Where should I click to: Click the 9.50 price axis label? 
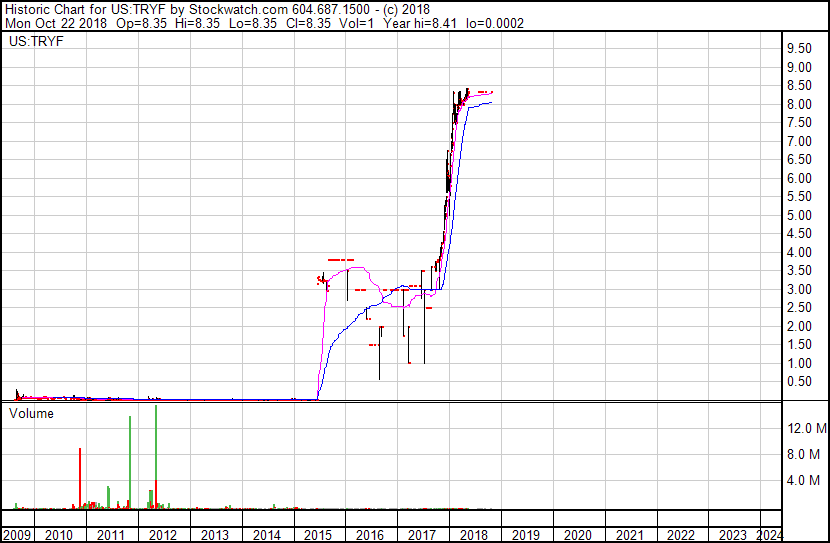point(799,49)
